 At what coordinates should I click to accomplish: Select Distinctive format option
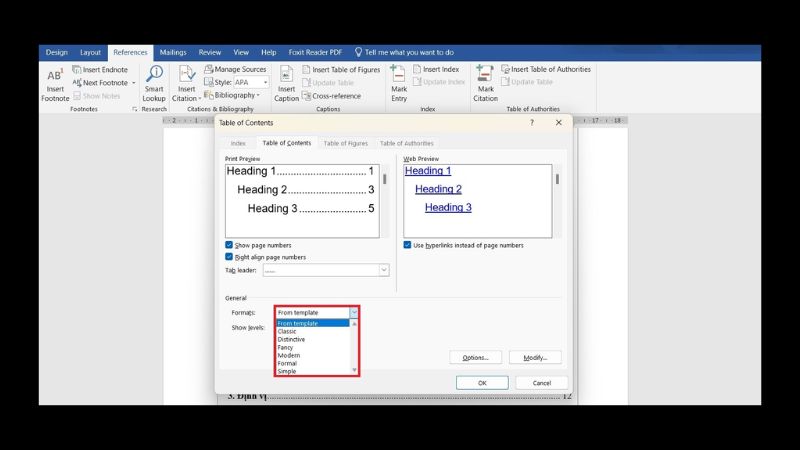click(312, 339)
